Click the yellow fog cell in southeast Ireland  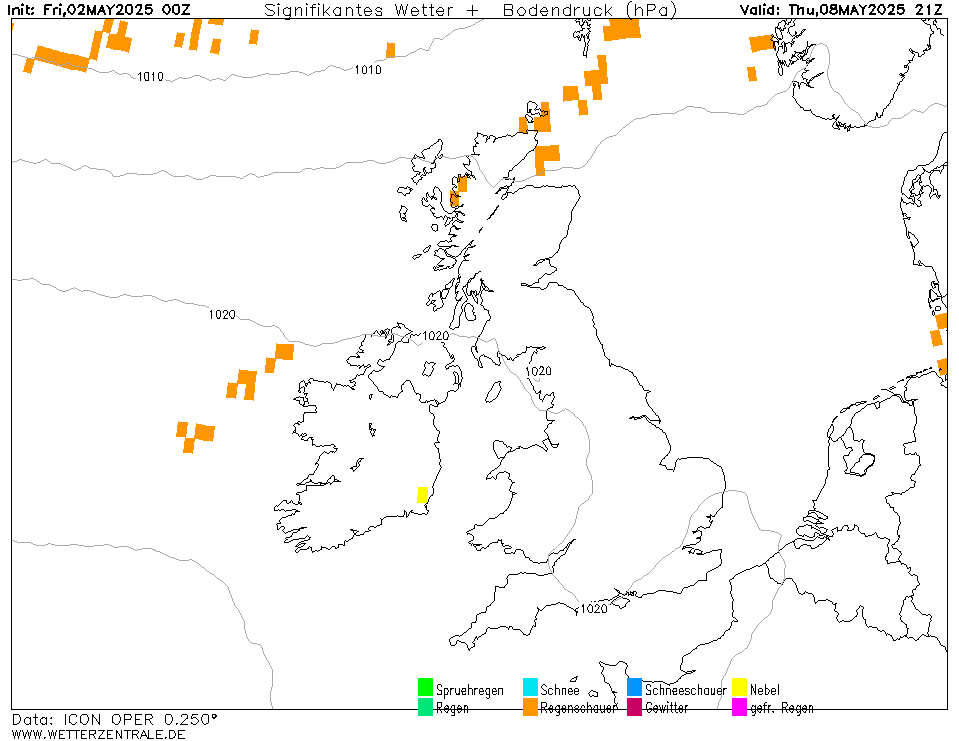(422, 495)
